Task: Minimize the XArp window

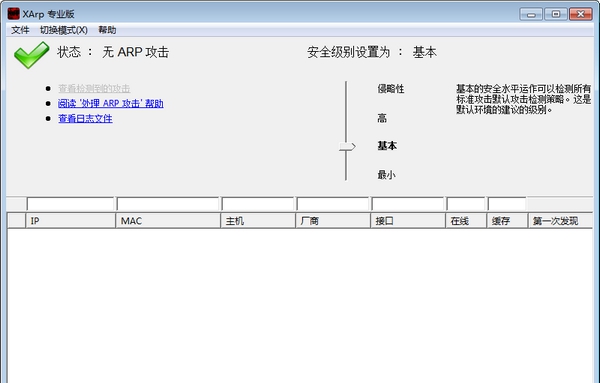Action: point(531,14)
